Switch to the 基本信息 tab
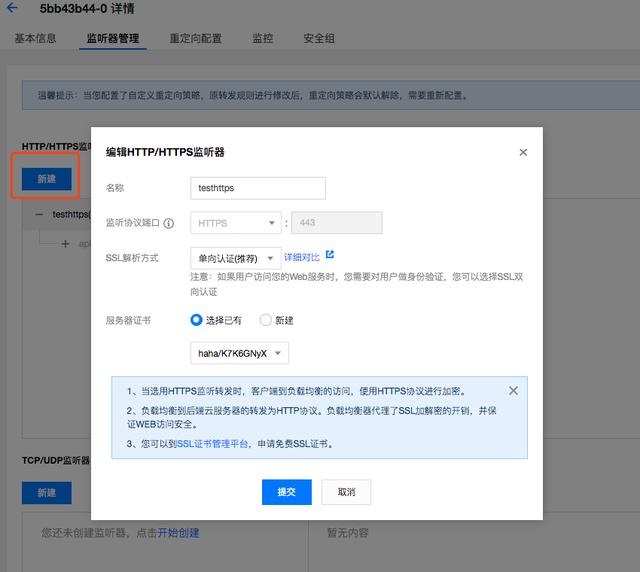Viewport: 640px width, 572px height. 35,39
